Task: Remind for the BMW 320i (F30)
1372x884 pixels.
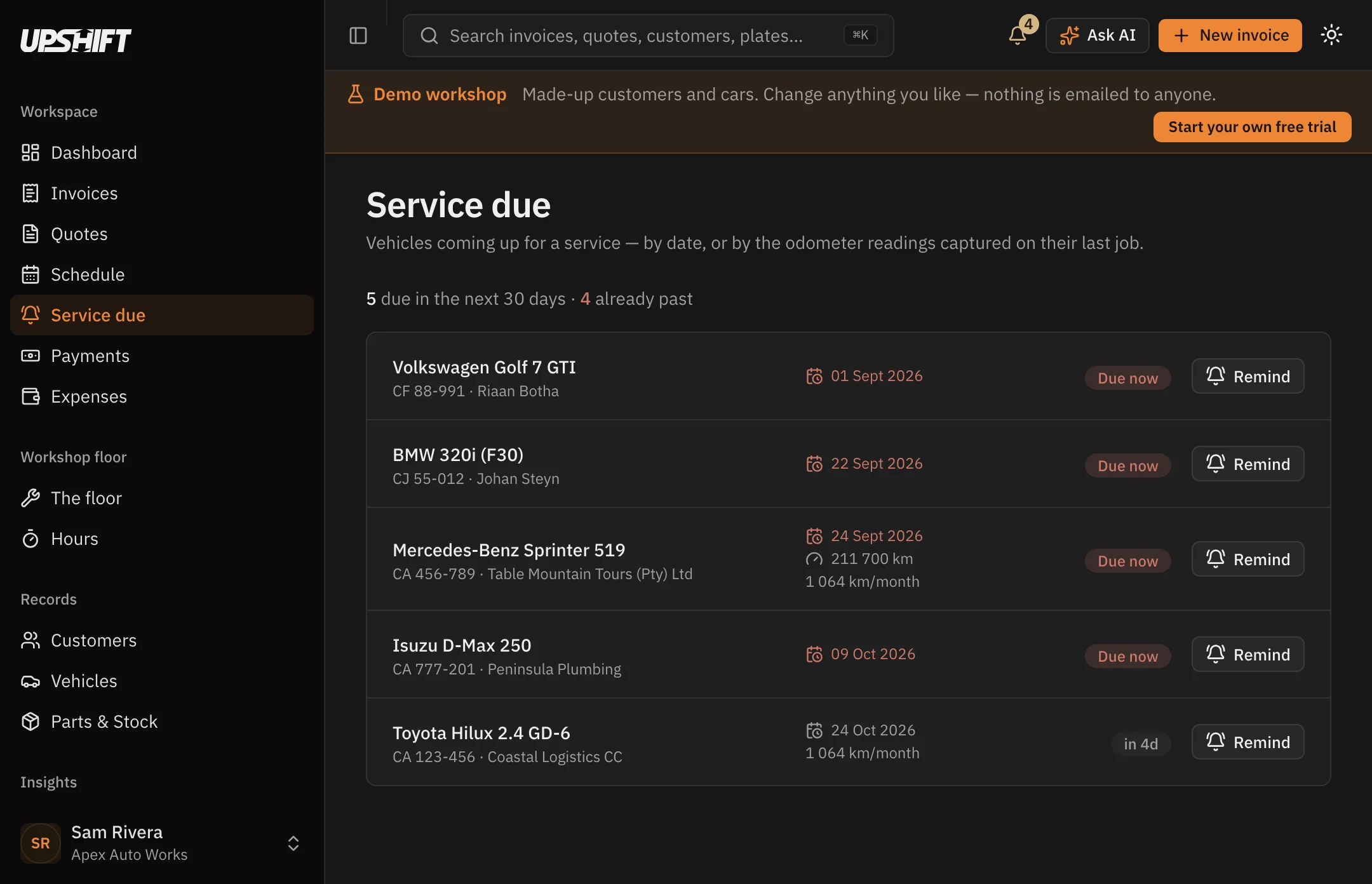Action: coord(1248,464)
